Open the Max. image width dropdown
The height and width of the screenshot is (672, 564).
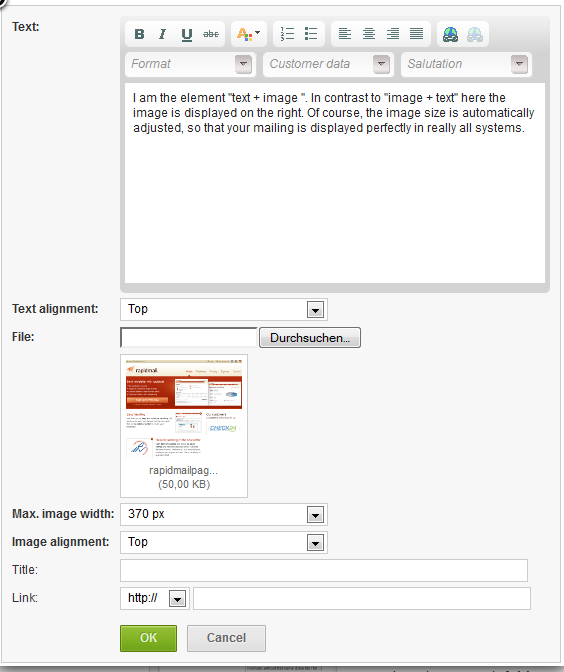tap(224, 514)
